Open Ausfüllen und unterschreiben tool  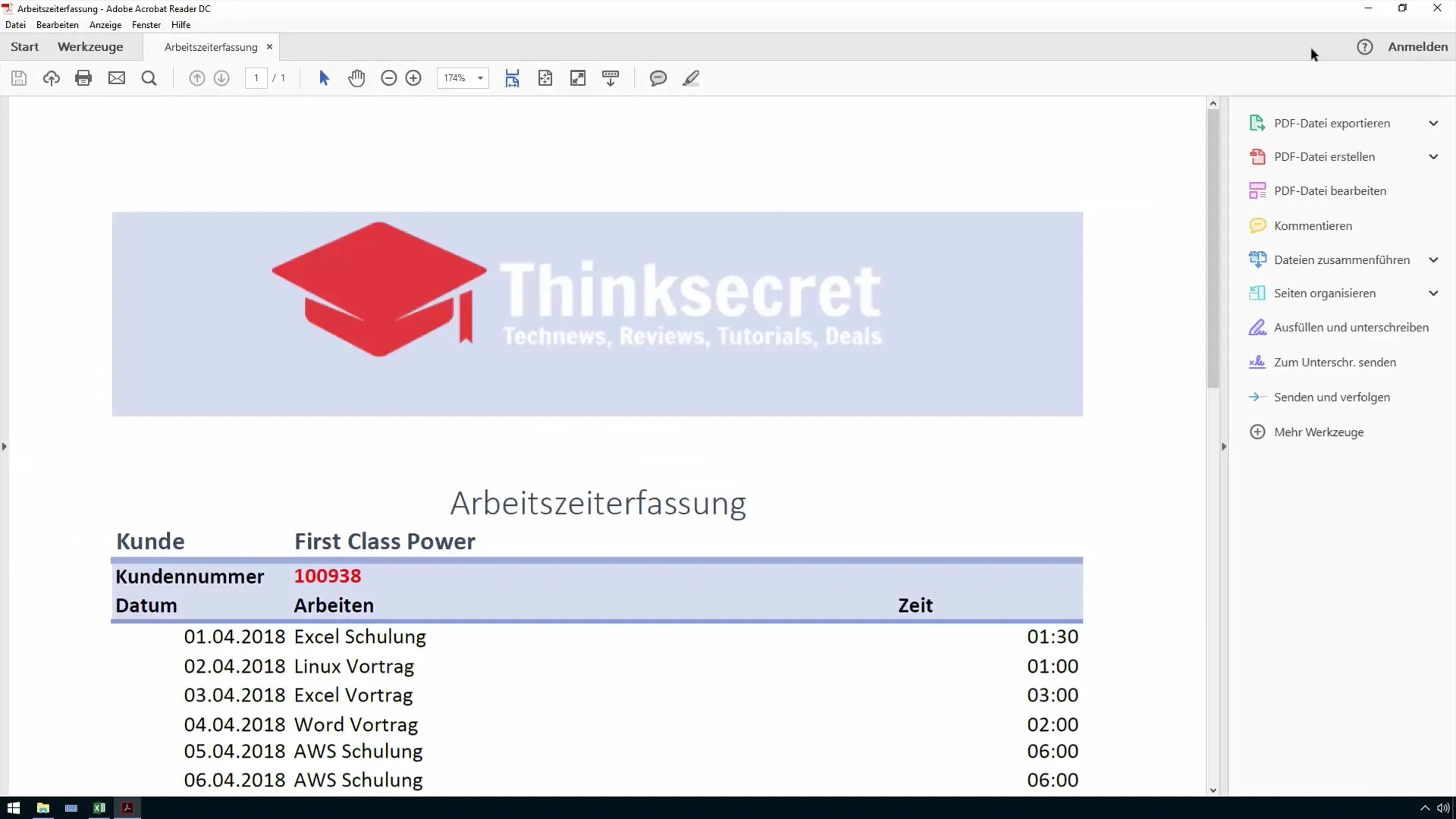point(1351,328)
